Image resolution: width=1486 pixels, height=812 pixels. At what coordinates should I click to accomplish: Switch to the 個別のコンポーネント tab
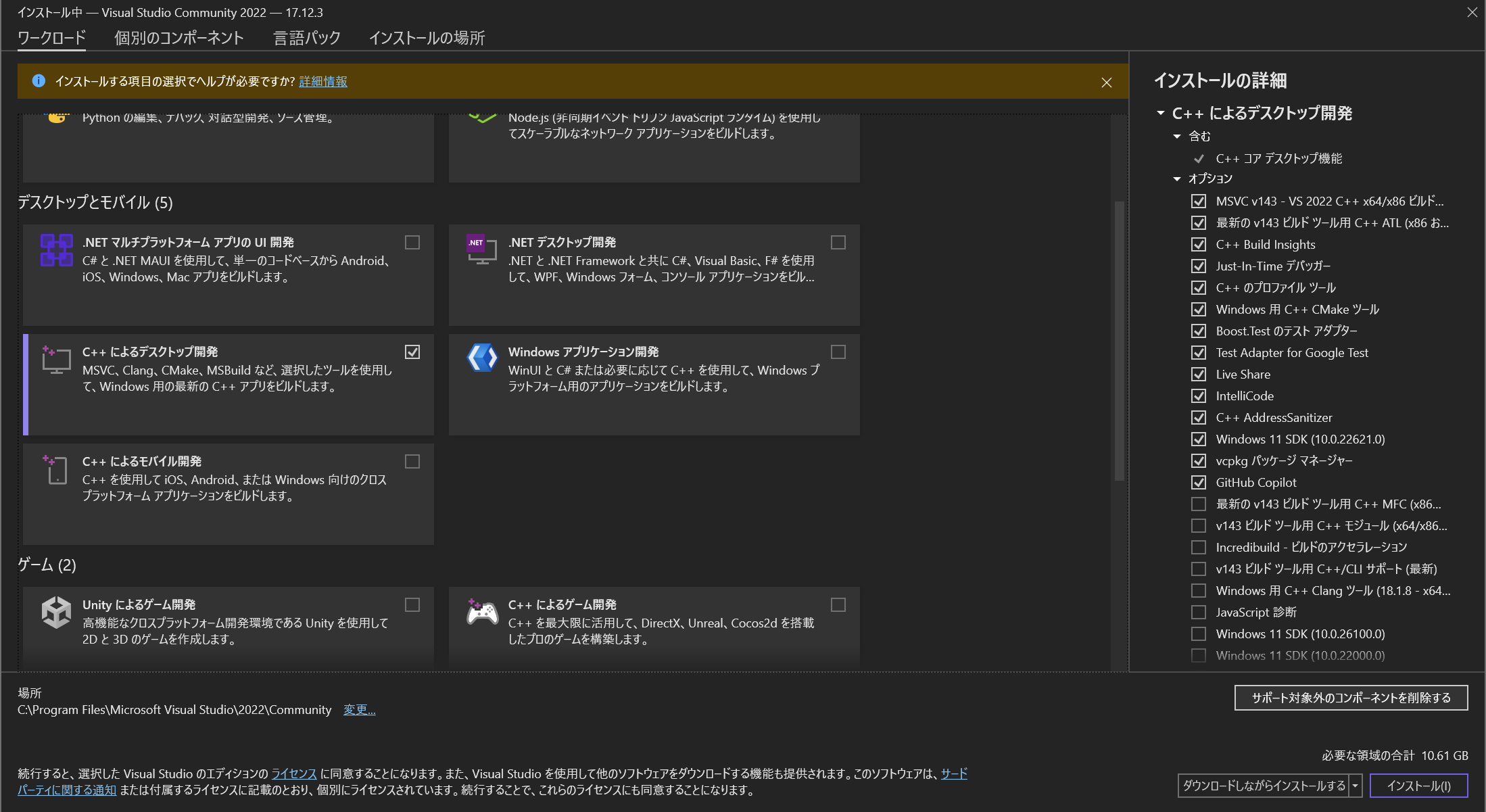pos(178,38)
